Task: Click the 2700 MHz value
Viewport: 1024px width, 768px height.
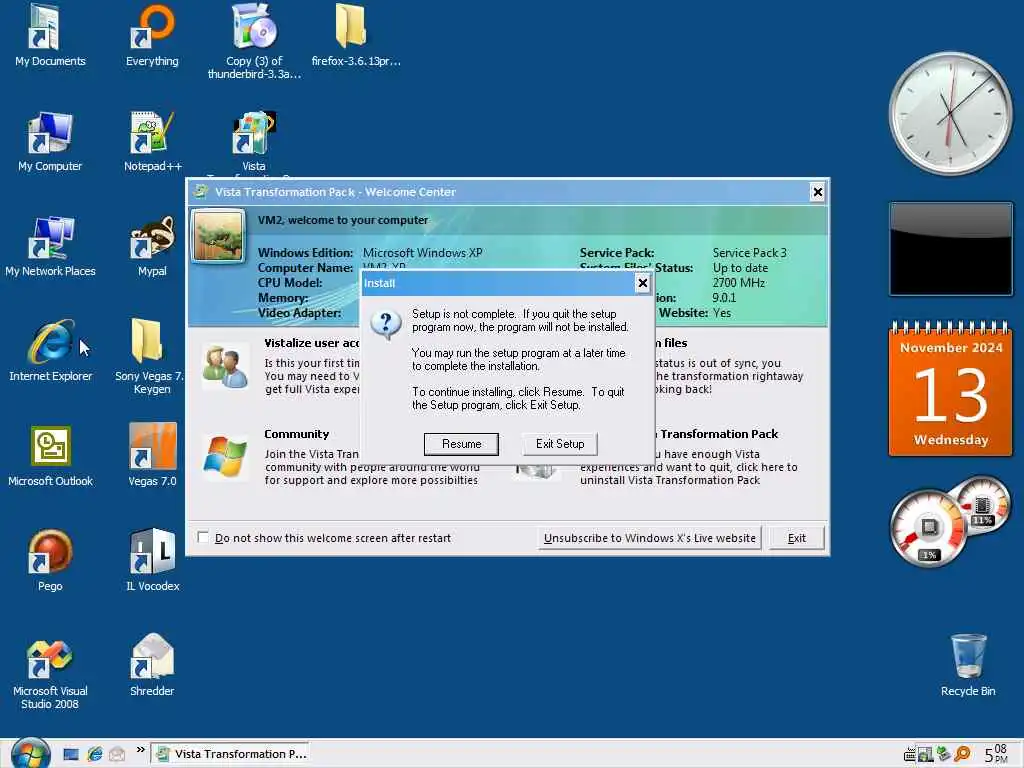Action: (739, 283)
